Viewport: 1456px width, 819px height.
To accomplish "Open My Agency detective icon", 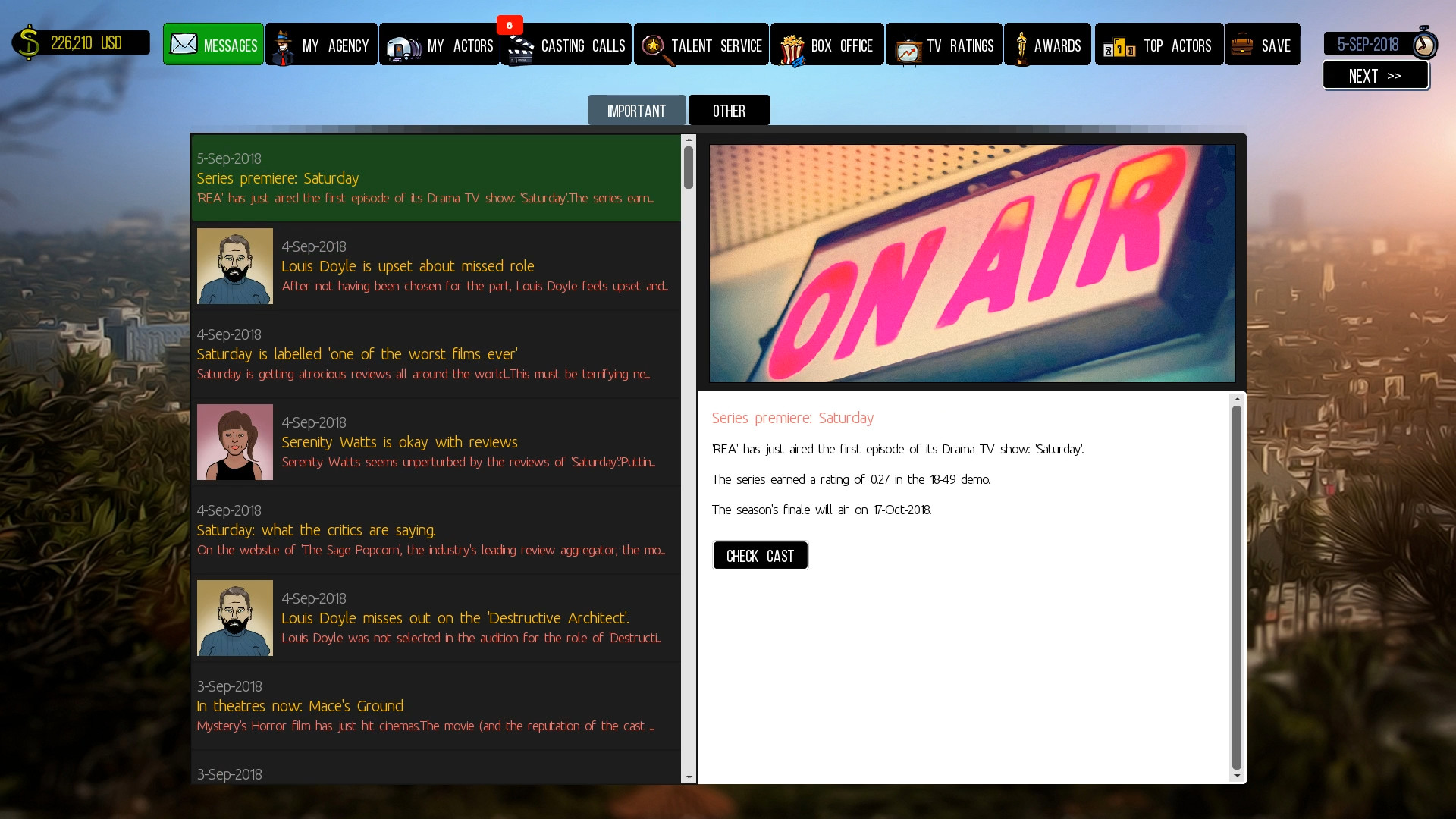I will point(284,47).
